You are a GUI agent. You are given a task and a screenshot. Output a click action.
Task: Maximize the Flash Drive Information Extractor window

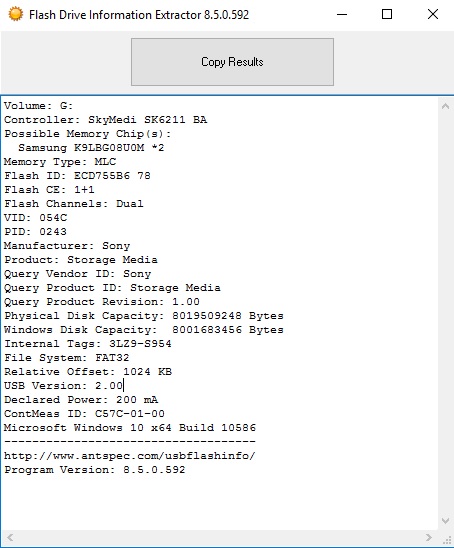tap(387, 14)
